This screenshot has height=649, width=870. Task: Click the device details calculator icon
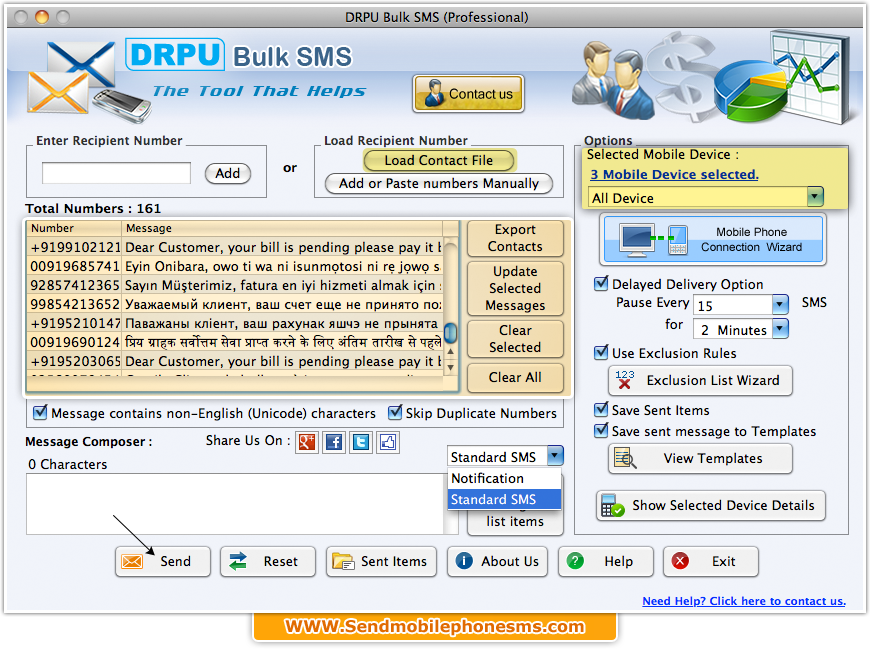(x=613, y=505)
